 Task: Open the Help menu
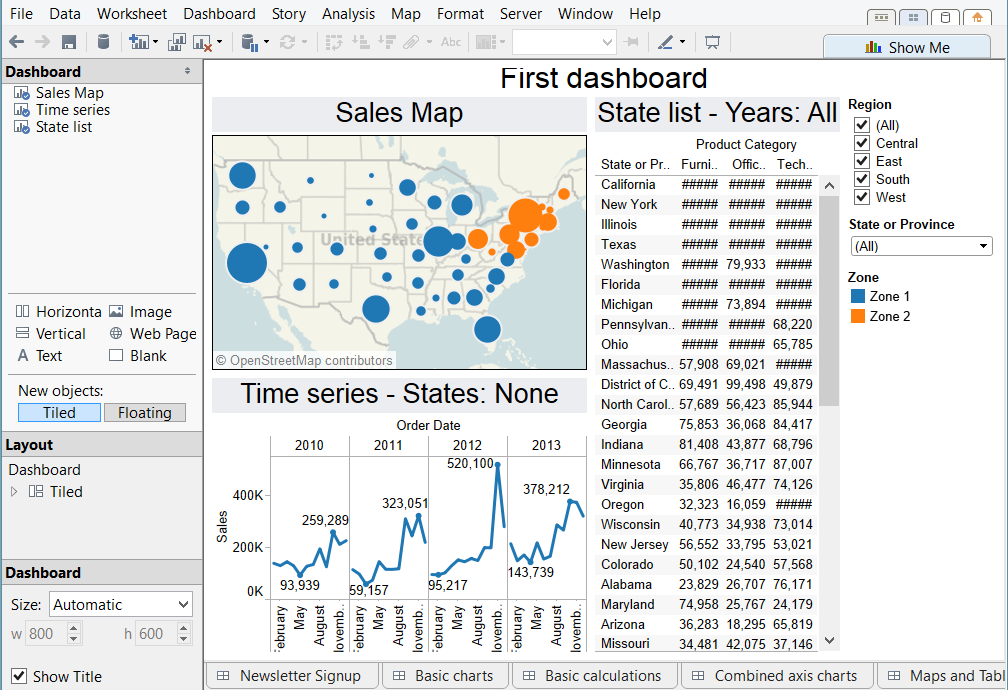[x=645, y=14]
